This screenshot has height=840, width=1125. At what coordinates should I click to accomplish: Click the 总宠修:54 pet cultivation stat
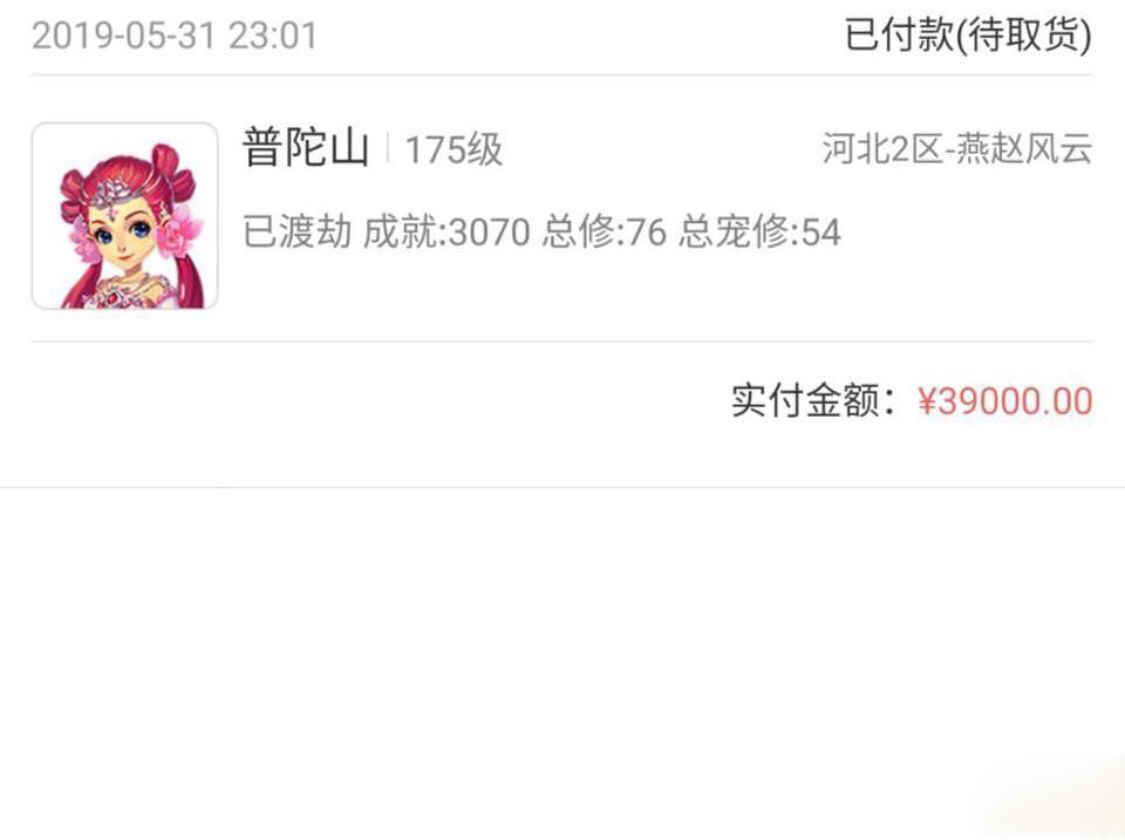760,232
